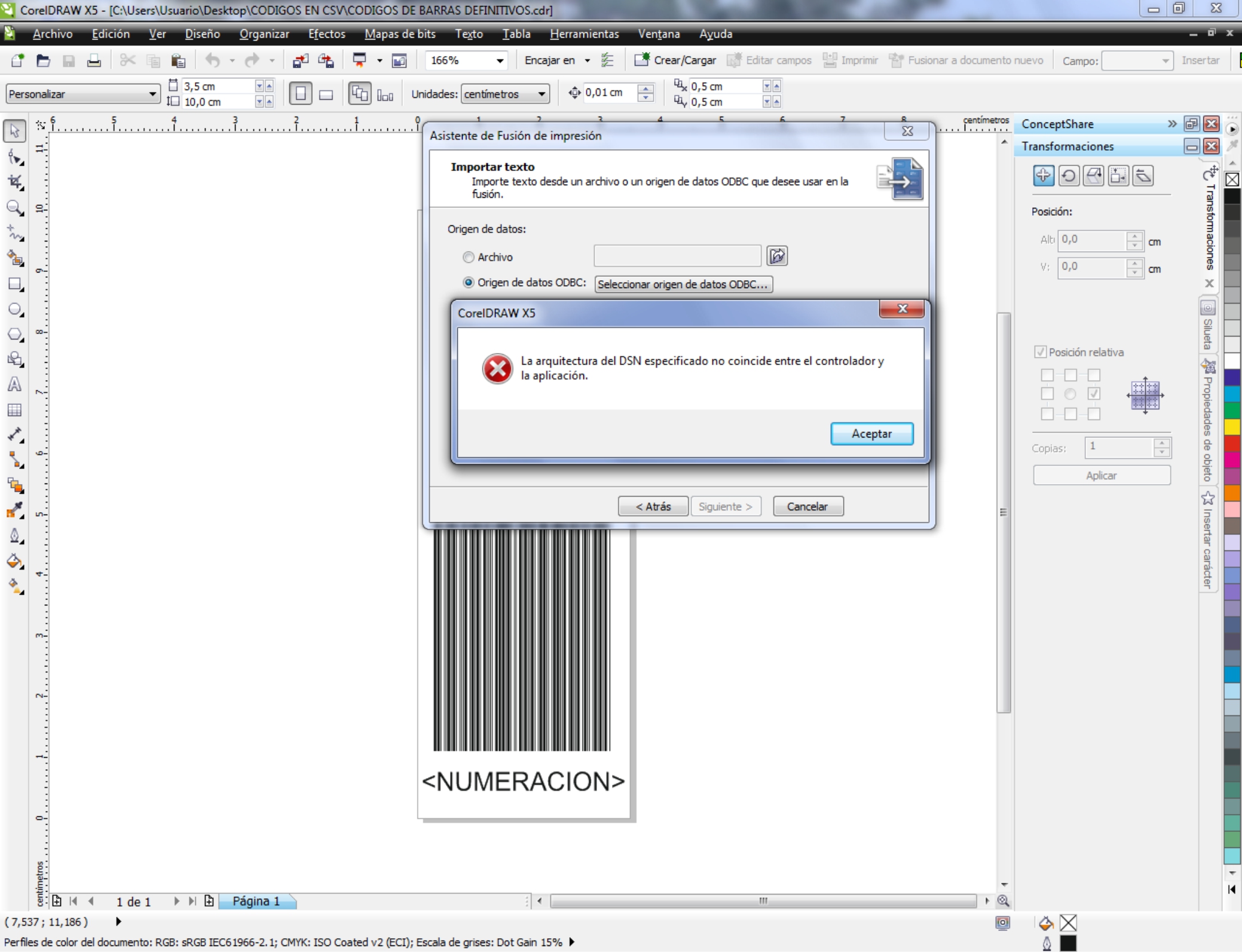The width and height of the screenshot is (1242, 952).
Task: Click the Open file icon
Action: click(x=43, y=60)
